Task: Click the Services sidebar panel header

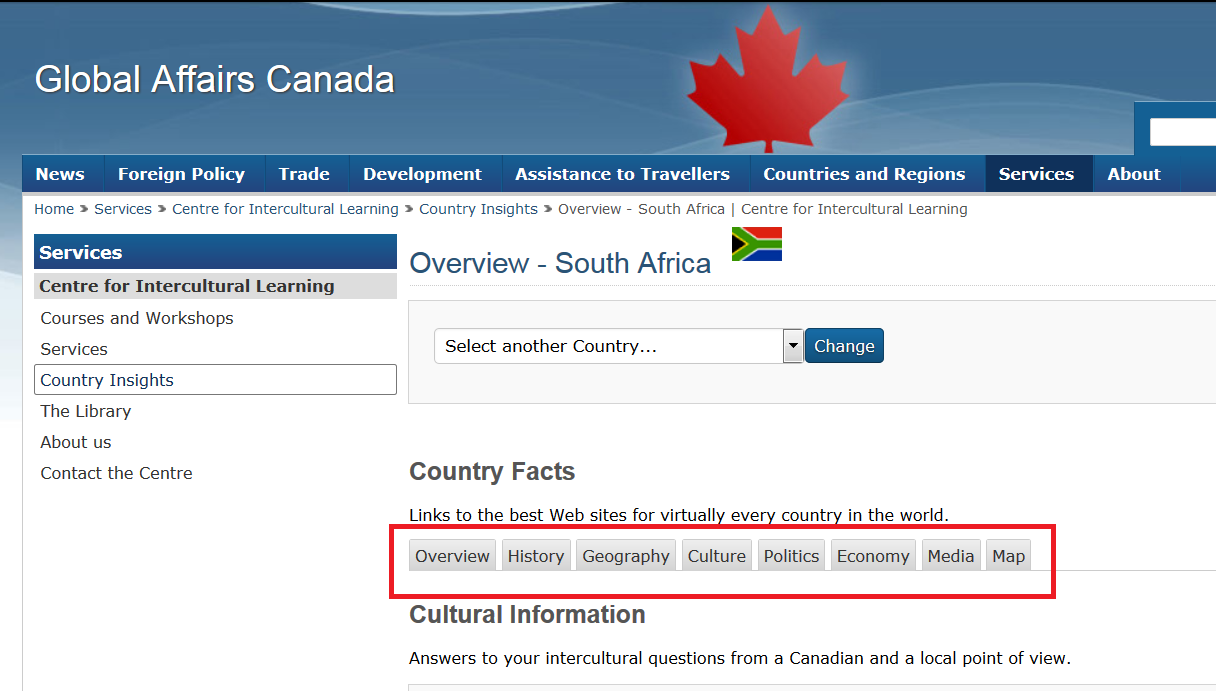Action: 215,252
